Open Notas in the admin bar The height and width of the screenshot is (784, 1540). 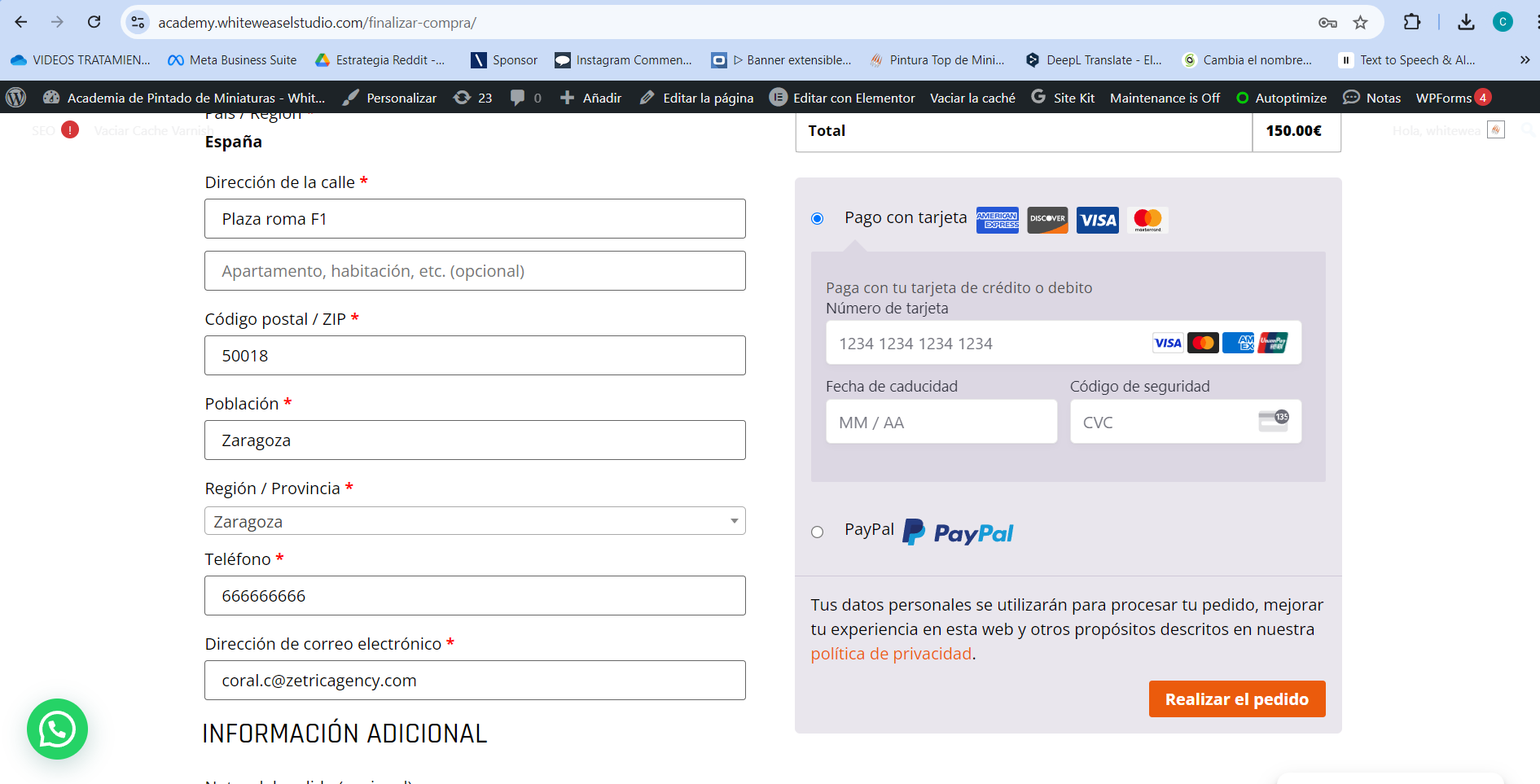[1372, 98]
